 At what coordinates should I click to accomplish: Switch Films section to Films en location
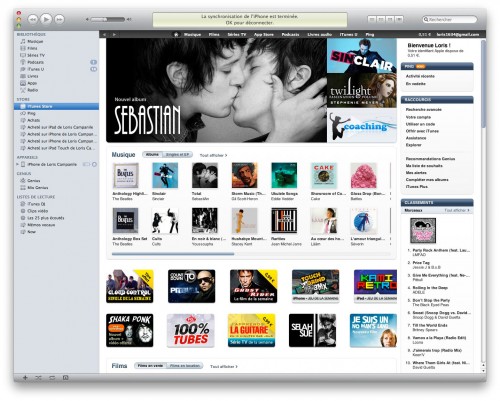(x=185, y=366)
